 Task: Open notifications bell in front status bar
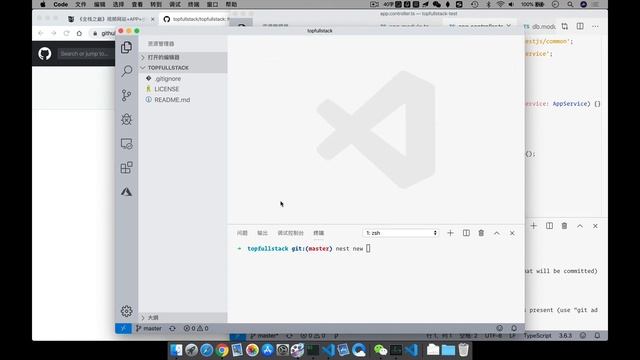514,328
